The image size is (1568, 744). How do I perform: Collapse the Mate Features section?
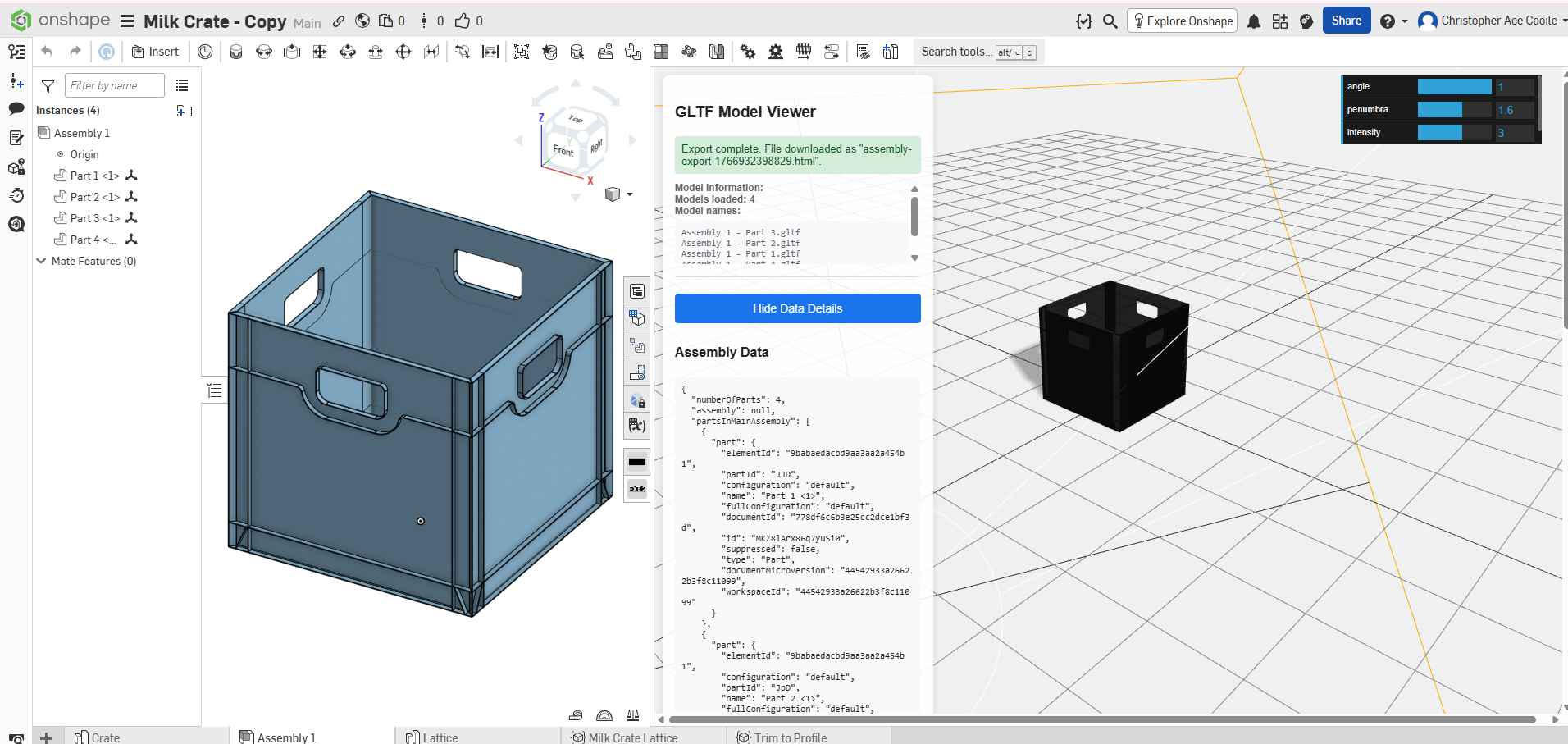point(41,261)
